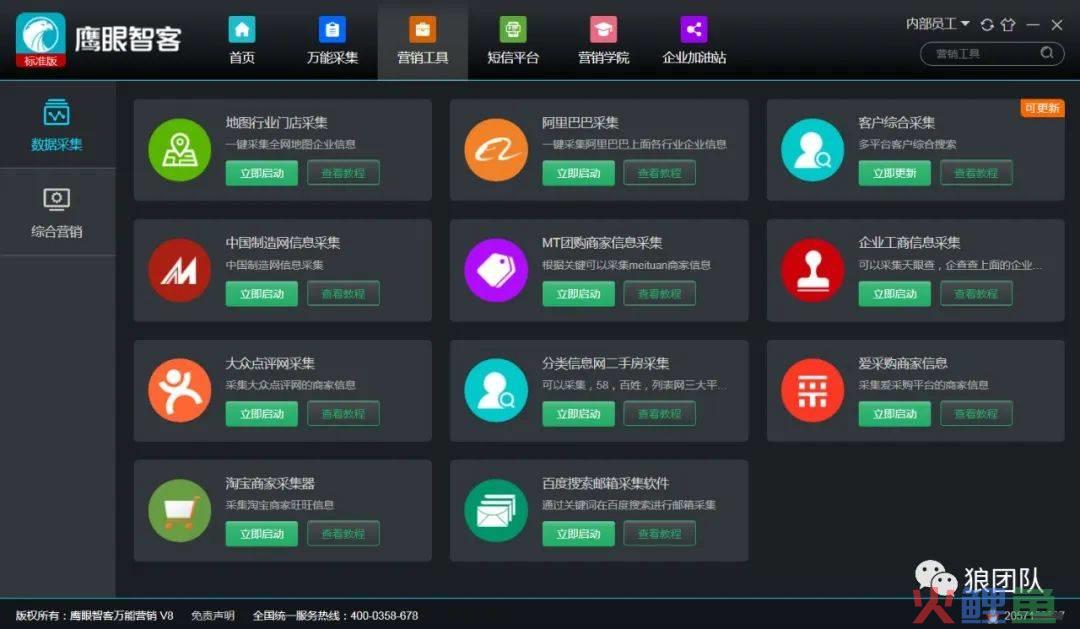Click the 鹰眼智客 eagle logo icon
The height and width of the screenshot is (629, 1080).
pyautogui.click(x=41, y=39)
